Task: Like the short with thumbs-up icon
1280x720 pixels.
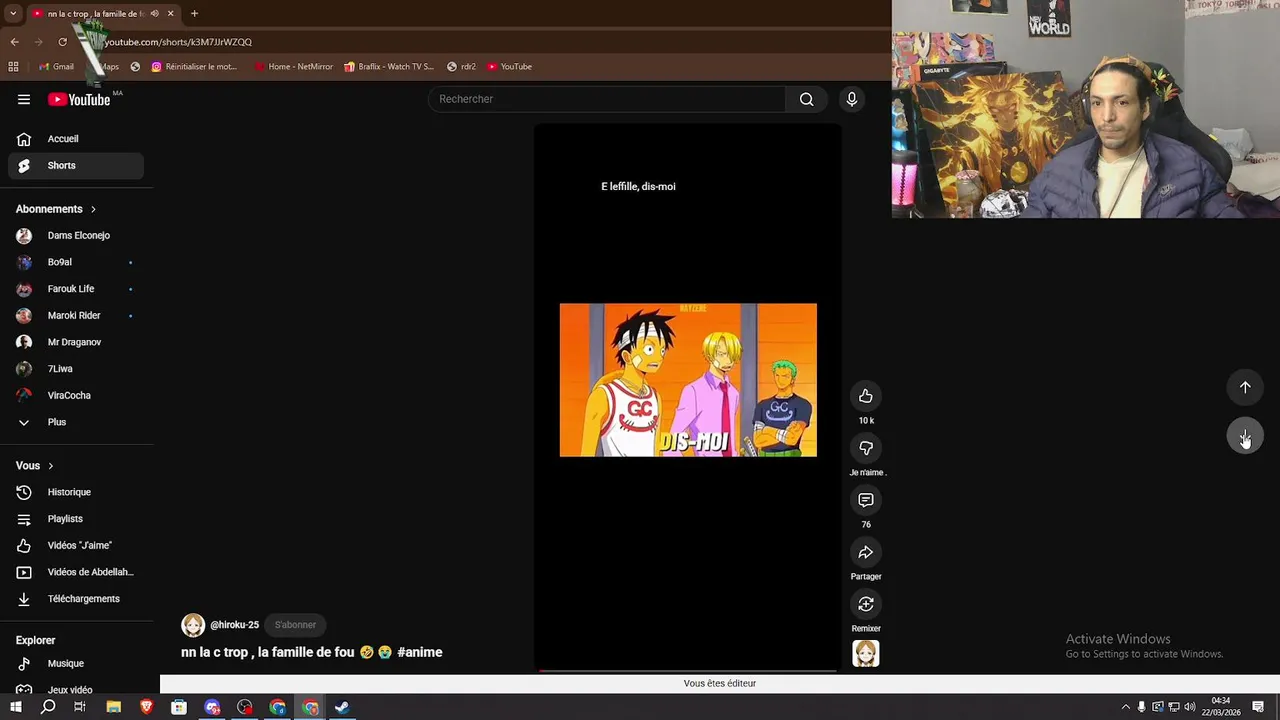Action: (866, 396)
